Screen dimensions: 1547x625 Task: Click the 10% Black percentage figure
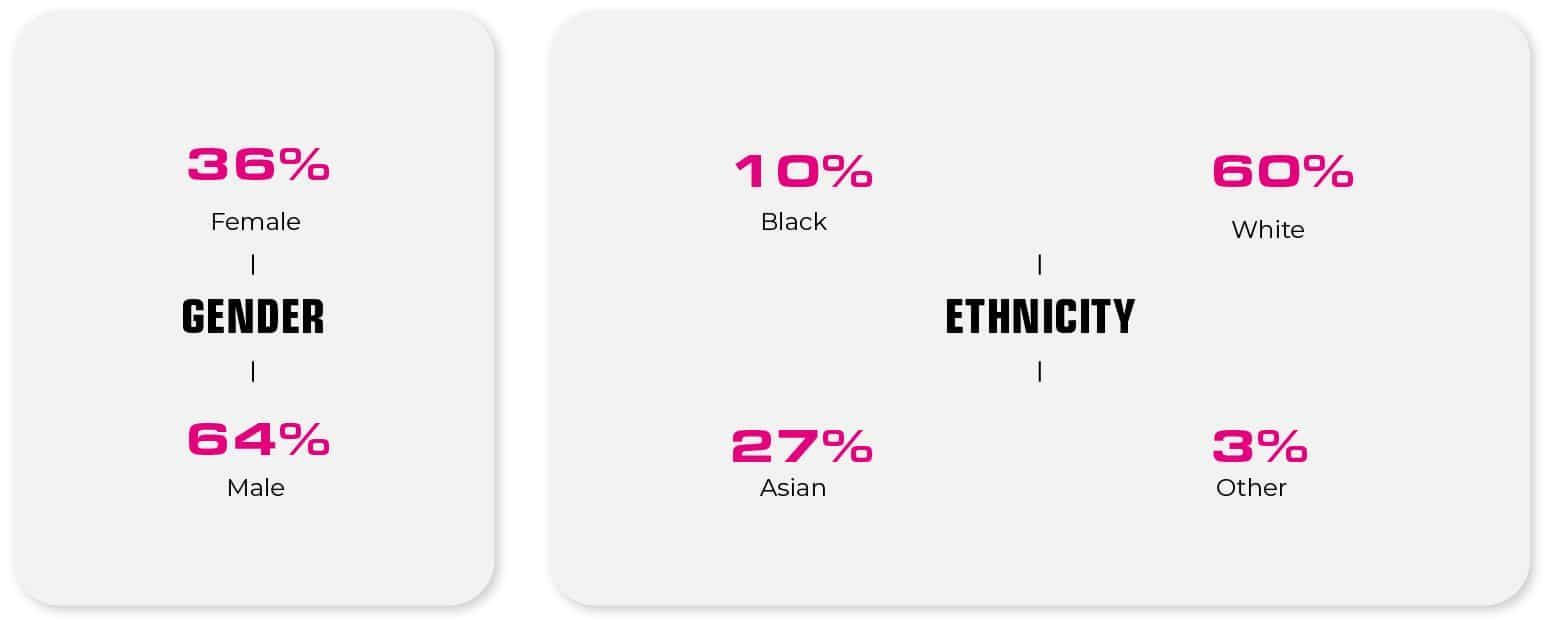point(804,172)
